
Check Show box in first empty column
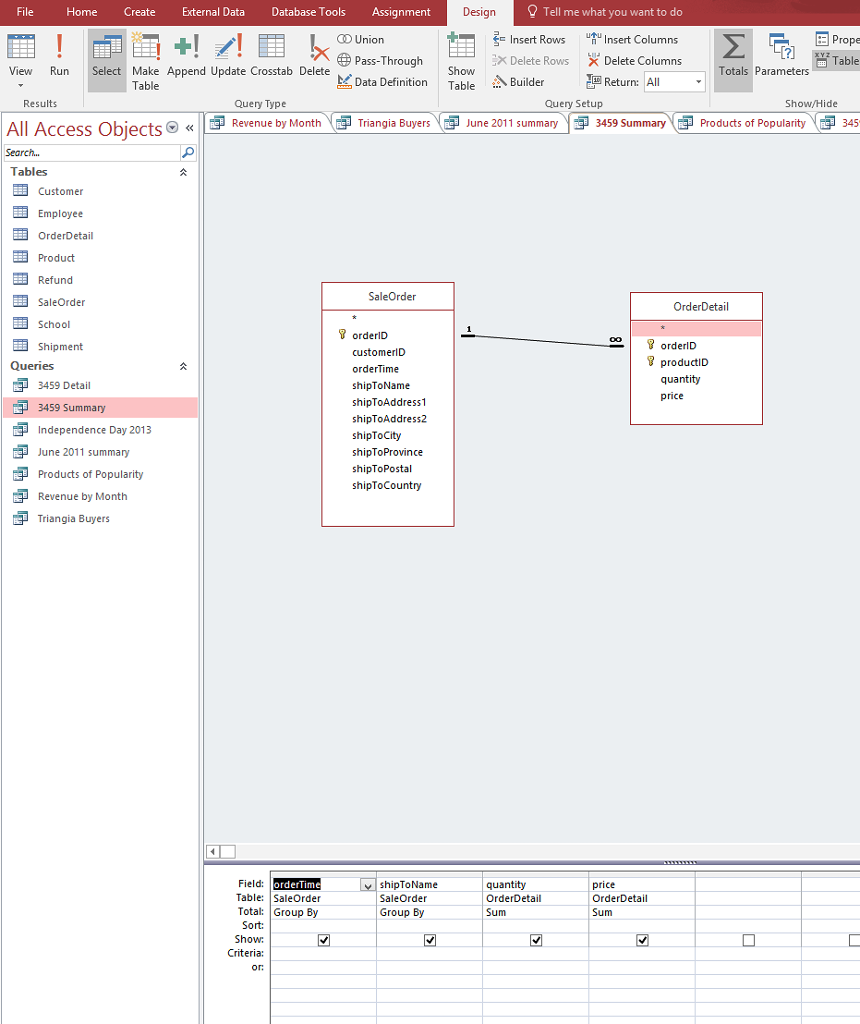[x=749, y=940]
